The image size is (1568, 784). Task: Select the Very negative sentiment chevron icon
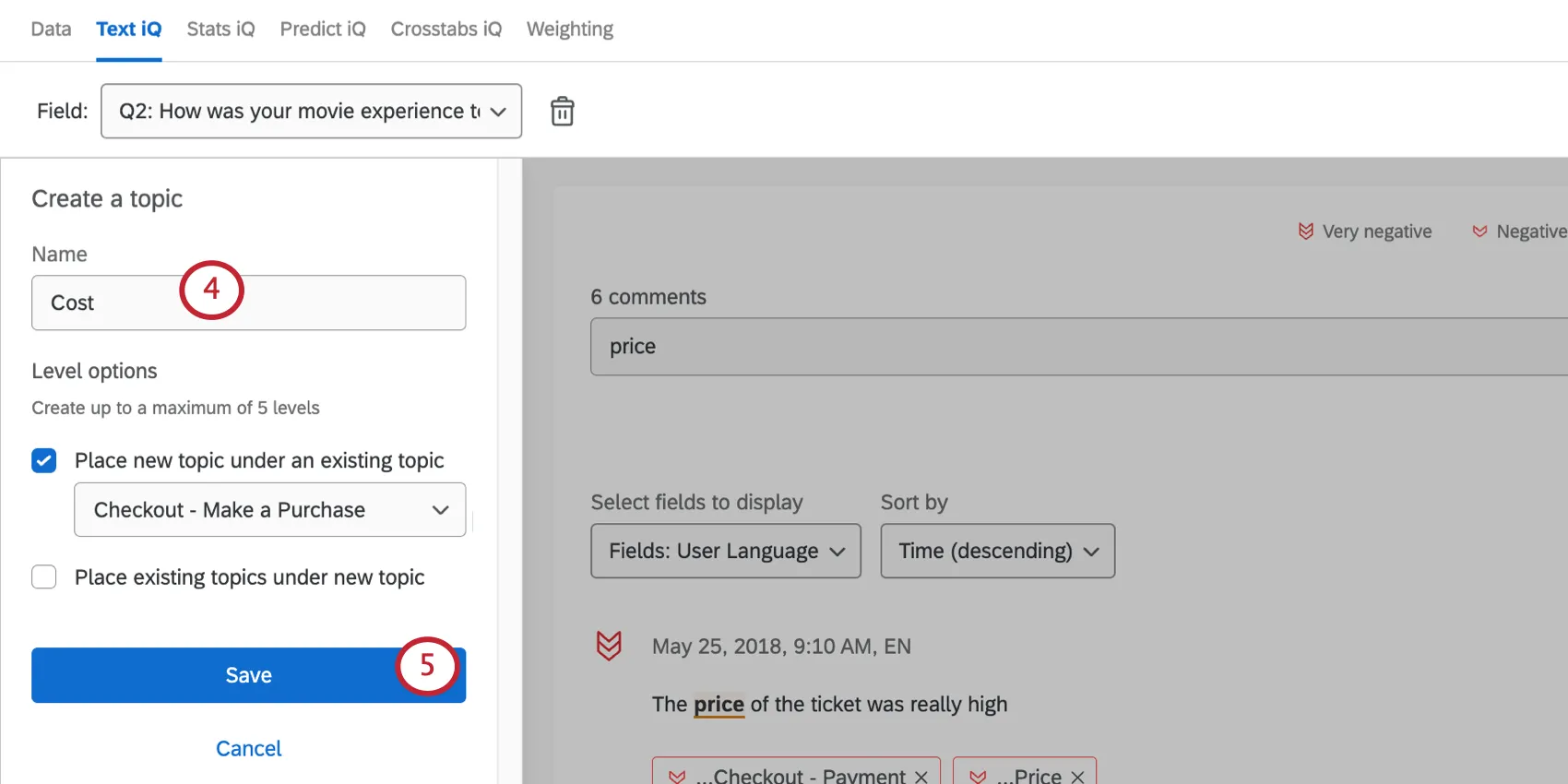coord(1304,231)
